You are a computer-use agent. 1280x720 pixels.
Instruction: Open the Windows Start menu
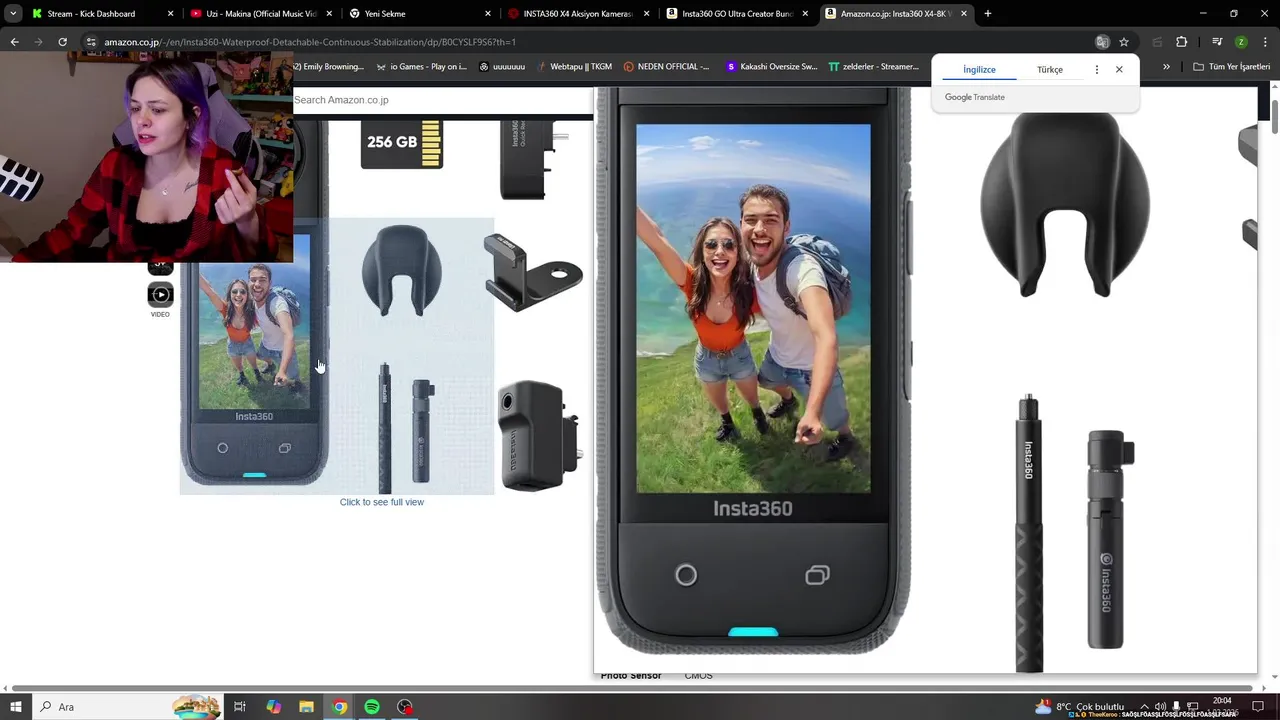tap(15, 707)
